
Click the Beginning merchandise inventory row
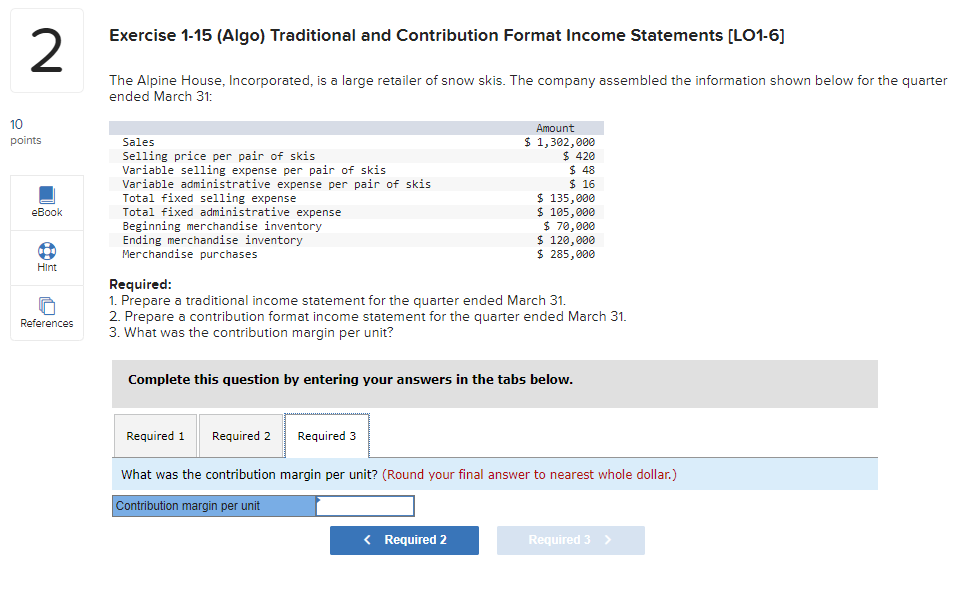356,227
